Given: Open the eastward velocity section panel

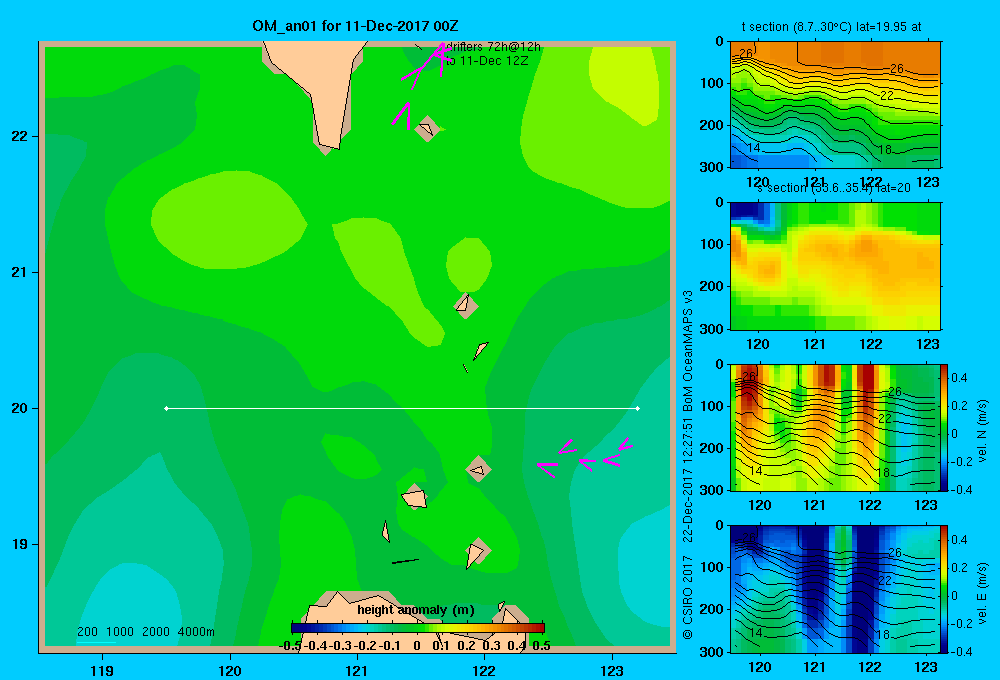Looking at the screenshot, I should (x=835, y=589).
